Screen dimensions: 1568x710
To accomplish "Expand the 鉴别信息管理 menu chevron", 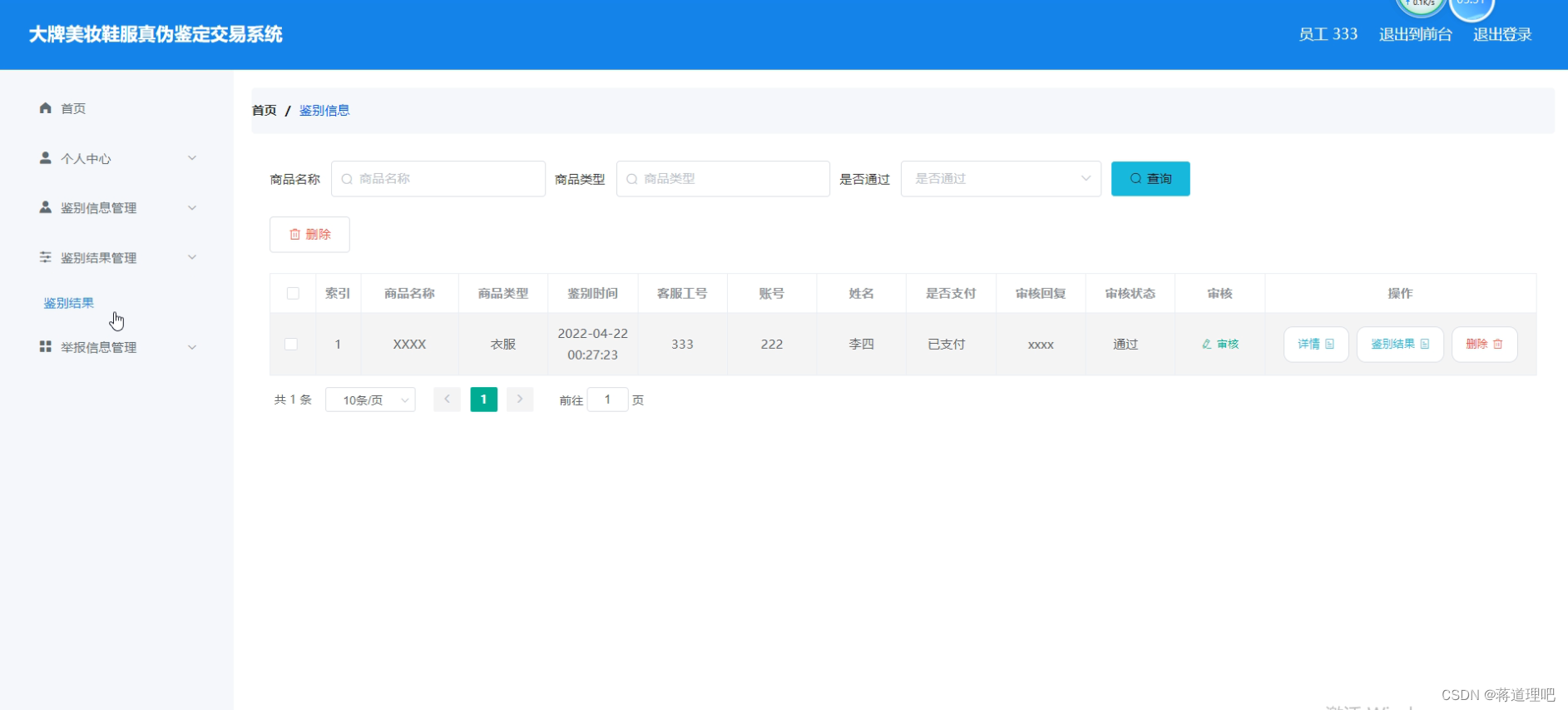I will (x=192, y=207).
